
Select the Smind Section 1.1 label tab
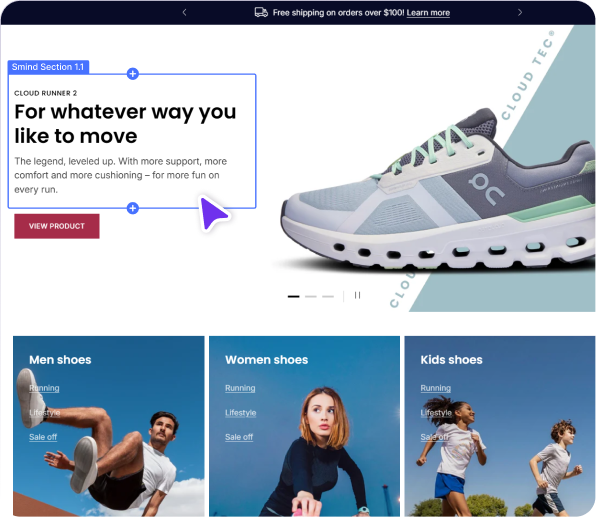tap(48, 67)
